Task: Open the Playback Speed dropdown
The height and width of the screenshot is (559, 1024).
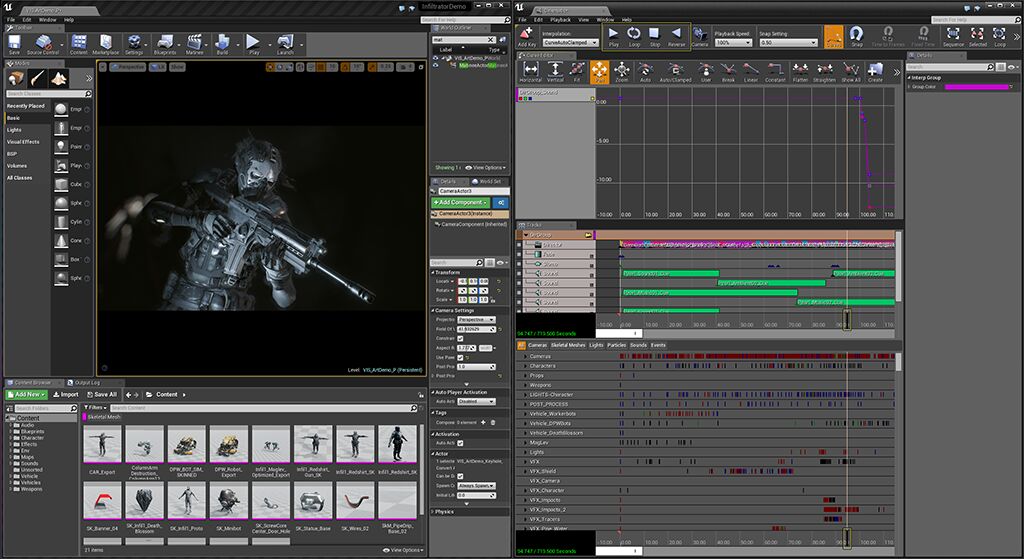Action: [x=735, y=43]
